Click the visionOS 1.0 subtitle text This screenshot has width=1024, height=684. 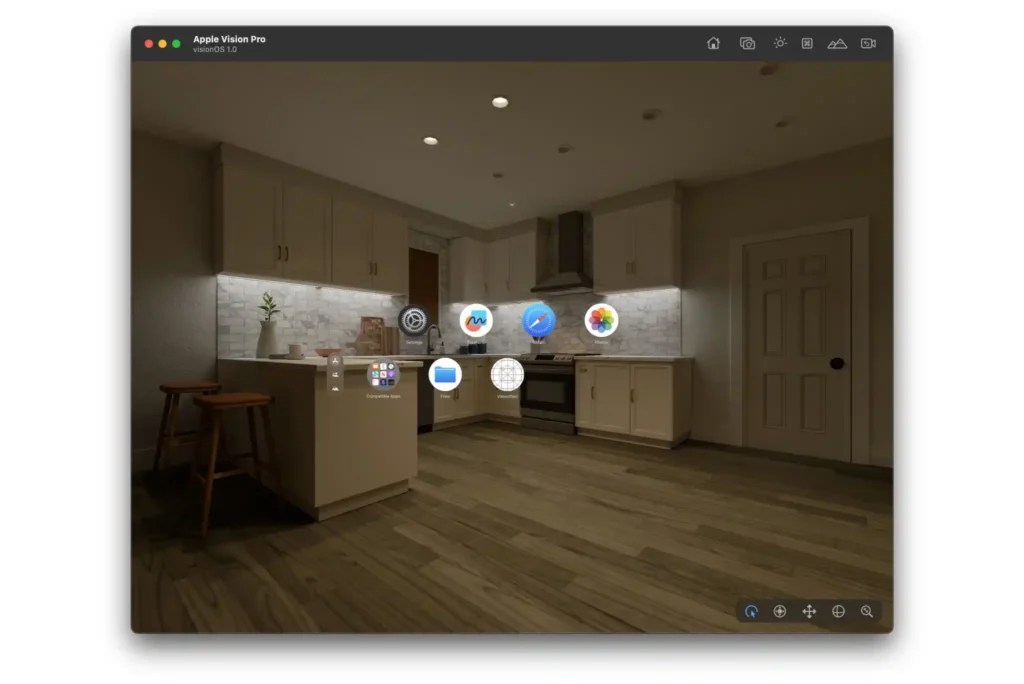(215, 50)
